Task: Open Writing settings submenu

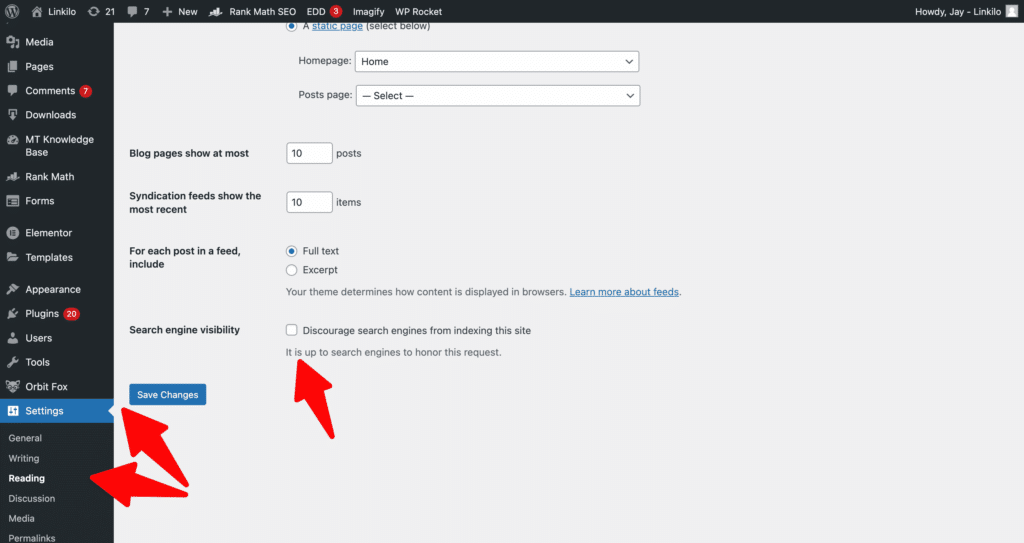Action: click(x=24, y=459)
